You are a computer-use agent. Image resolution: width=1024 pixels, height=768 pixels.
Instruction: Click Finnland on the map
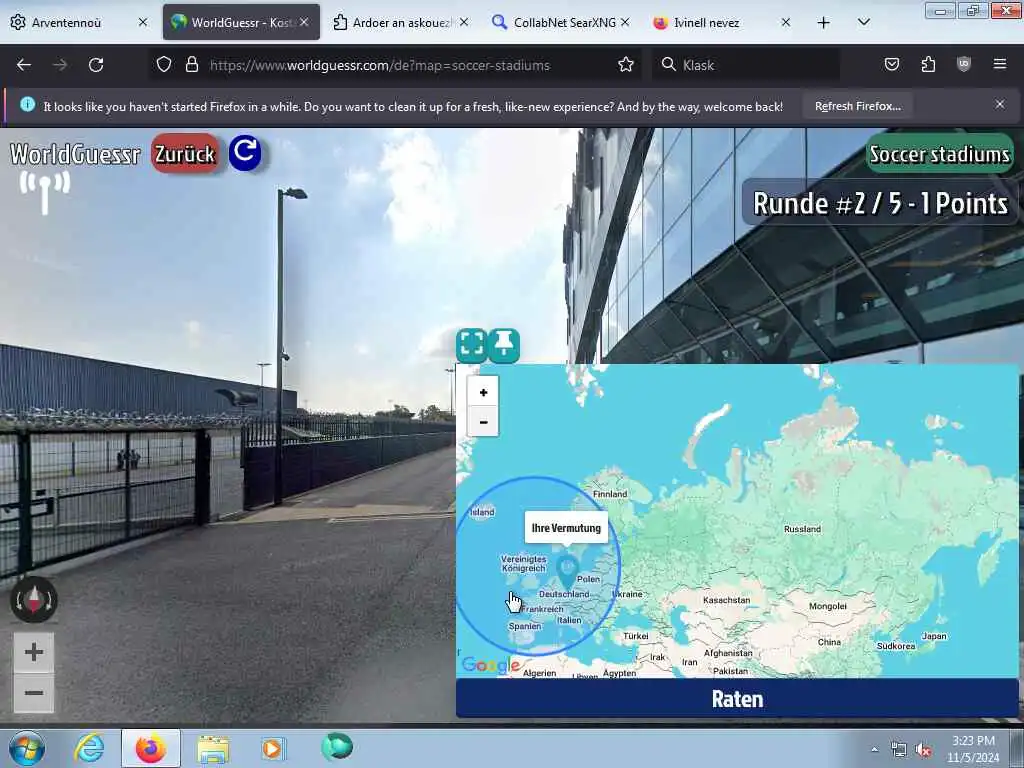[610, 494]
